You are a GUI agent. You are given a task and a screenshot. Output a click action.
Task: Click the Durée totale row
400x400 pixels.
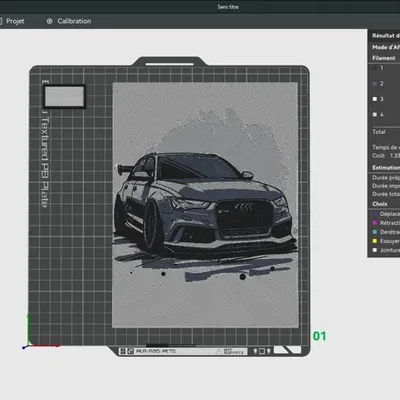tap(386, 194)
